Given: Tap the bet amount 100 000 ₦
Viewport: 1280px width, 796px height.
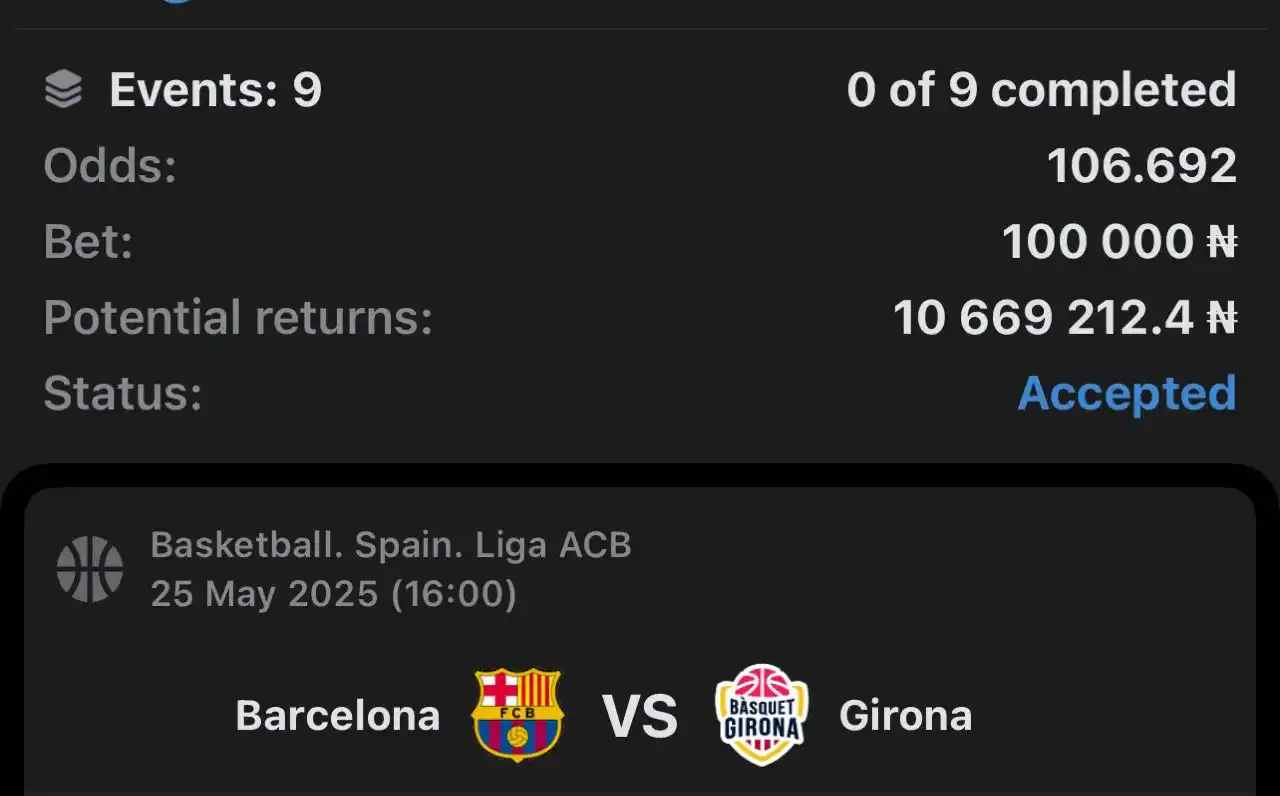Looking at the screenshot, I should tap(1120, 242).
